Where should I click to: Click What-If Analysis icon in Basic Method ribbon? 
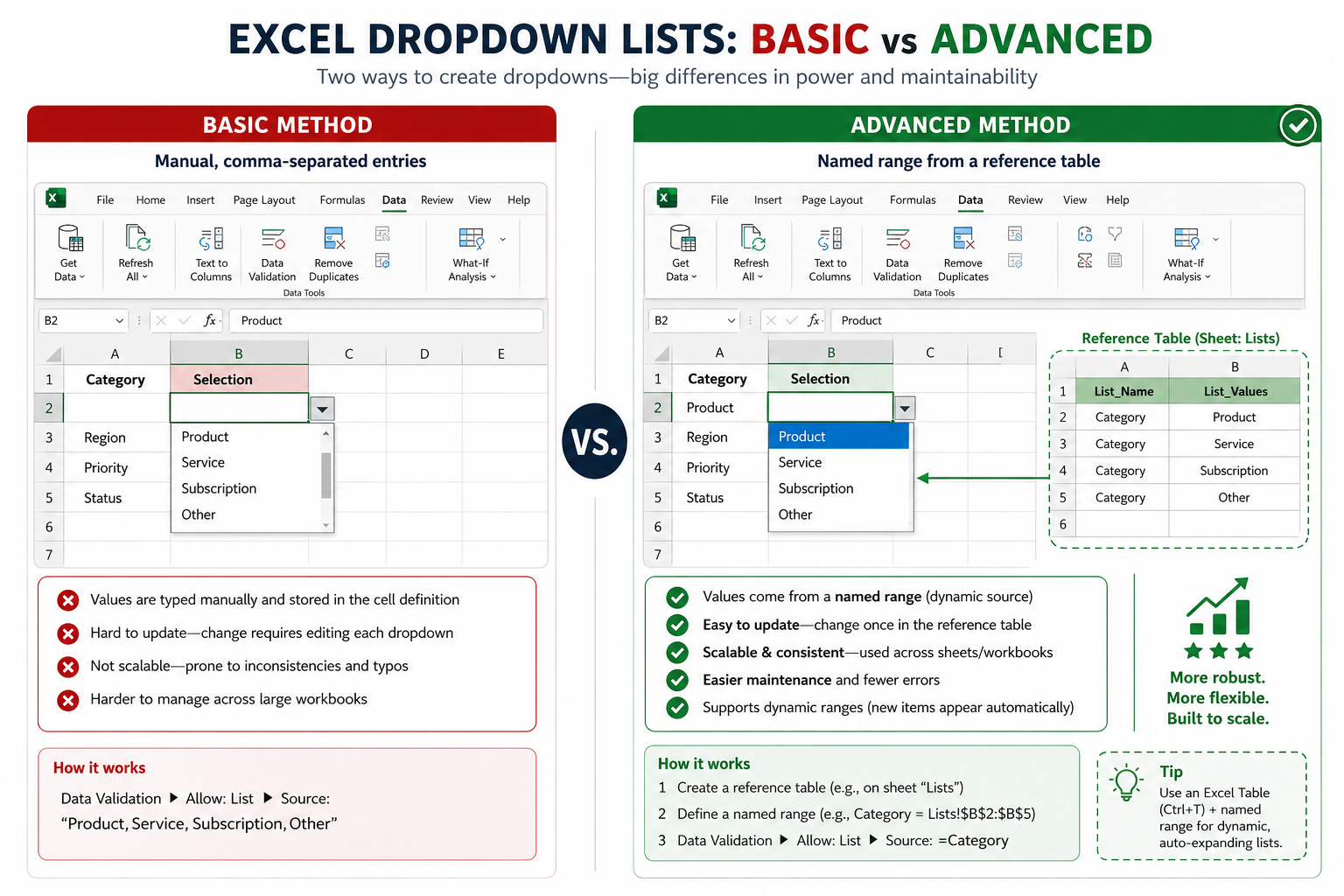472,238
